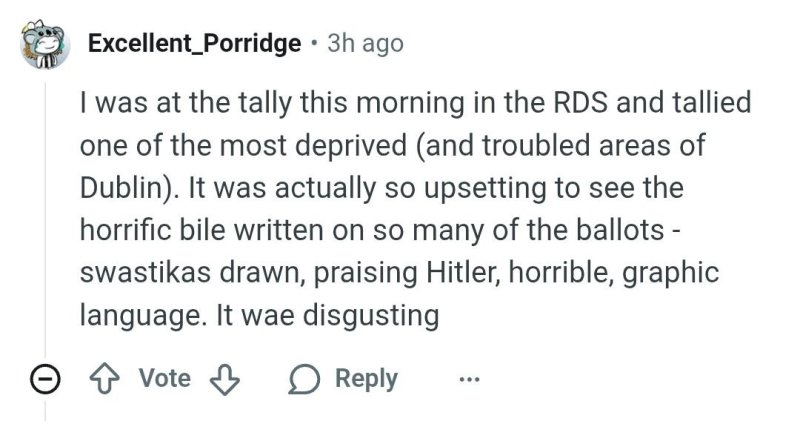The image size is (800, 421).
Task: Click the speech bubble reply icon
Action: tap(302, 379)
